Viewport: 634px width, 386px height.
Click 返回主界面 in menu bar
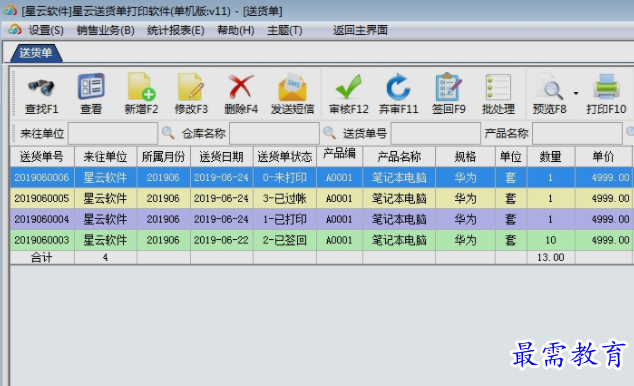tap(360, 30)
